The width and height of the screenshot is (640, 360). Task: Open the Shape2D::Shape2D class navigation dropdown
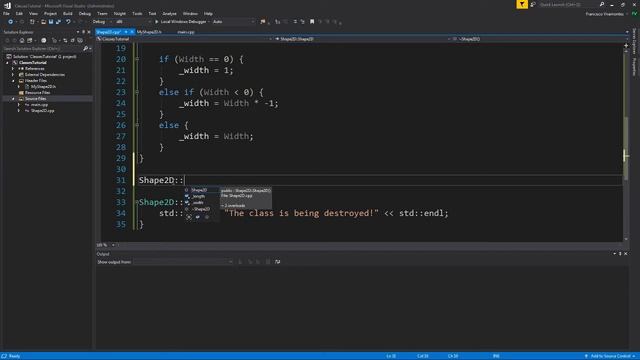coord(363,39)
